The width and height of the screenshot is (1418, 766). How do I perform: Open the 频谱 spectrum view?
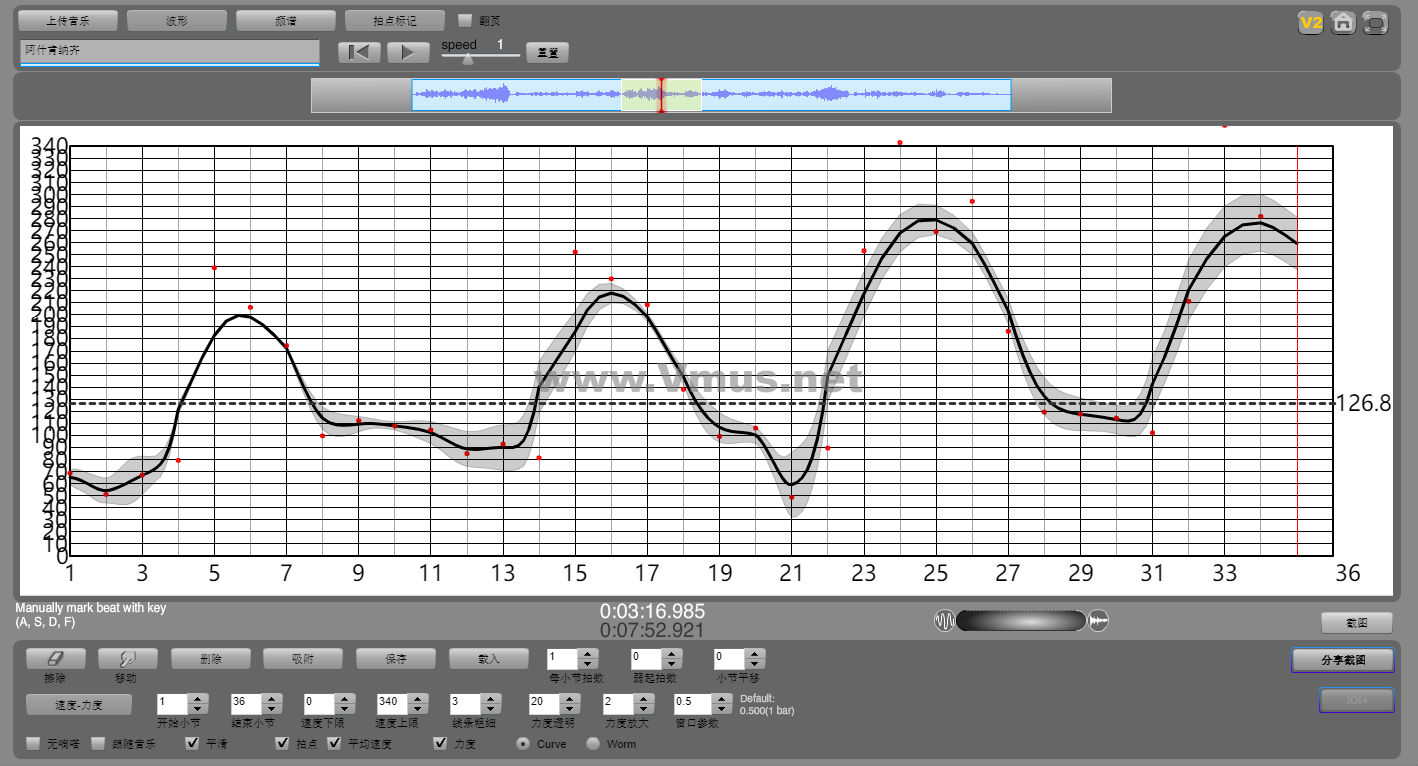pos(285,20)
